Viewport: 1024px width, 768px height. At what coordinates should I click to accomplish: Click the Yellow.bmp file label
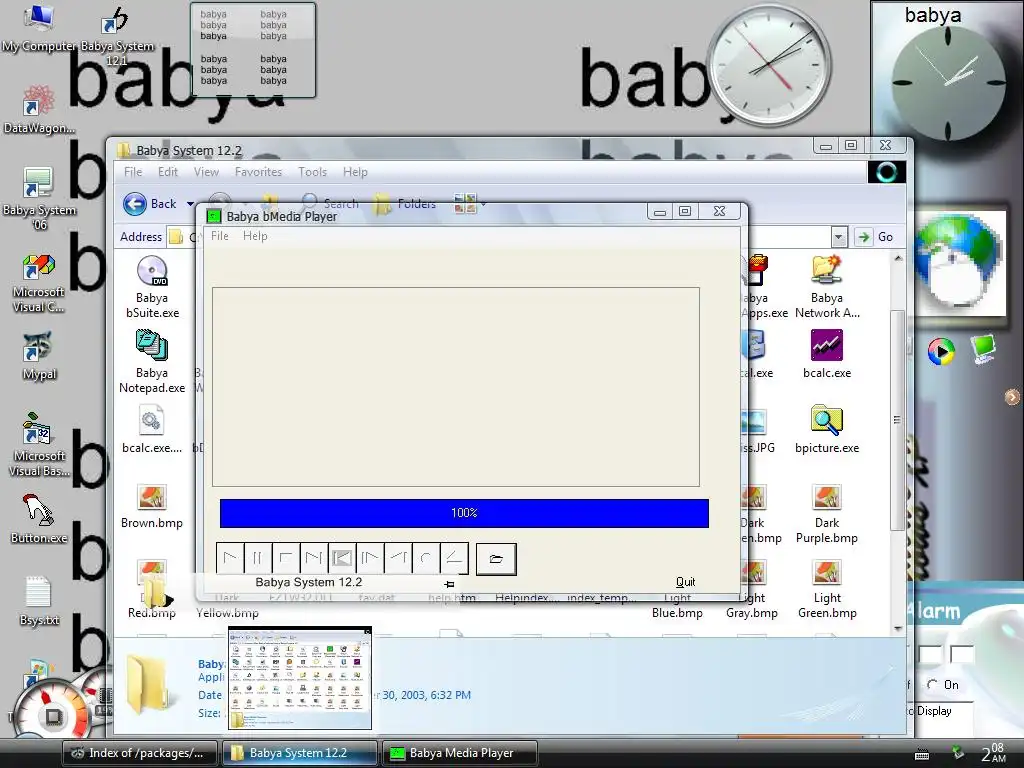coord(227,613)
